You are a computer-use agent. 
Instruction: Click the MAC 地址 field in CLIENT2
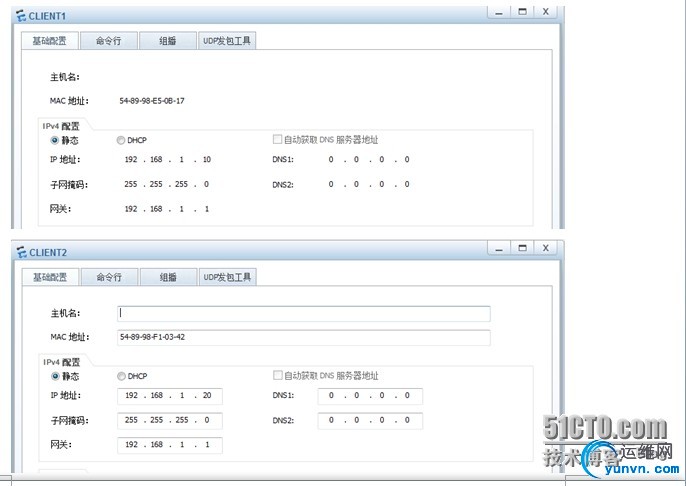[304, 337]
